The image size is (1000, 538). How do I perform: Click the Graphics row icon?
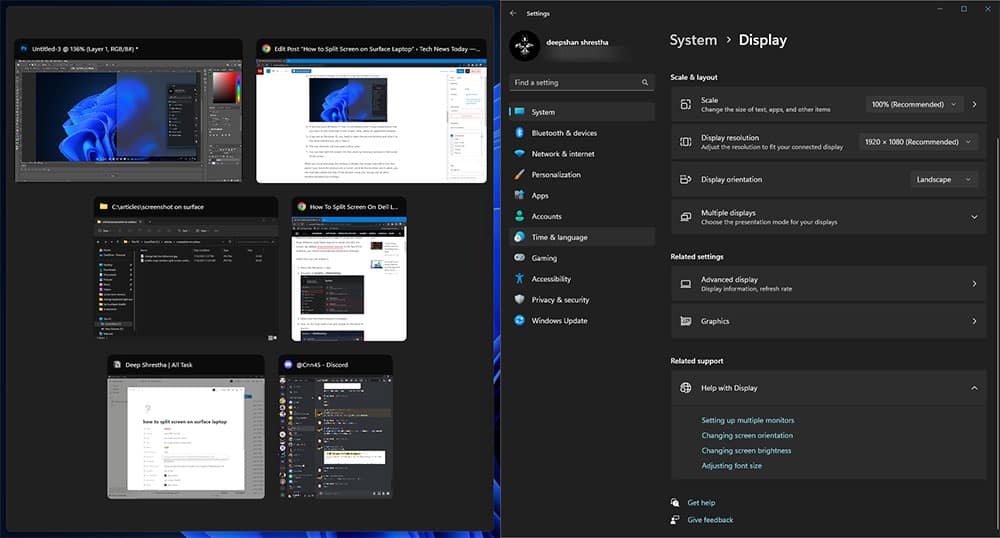click(x=686, y=321)
